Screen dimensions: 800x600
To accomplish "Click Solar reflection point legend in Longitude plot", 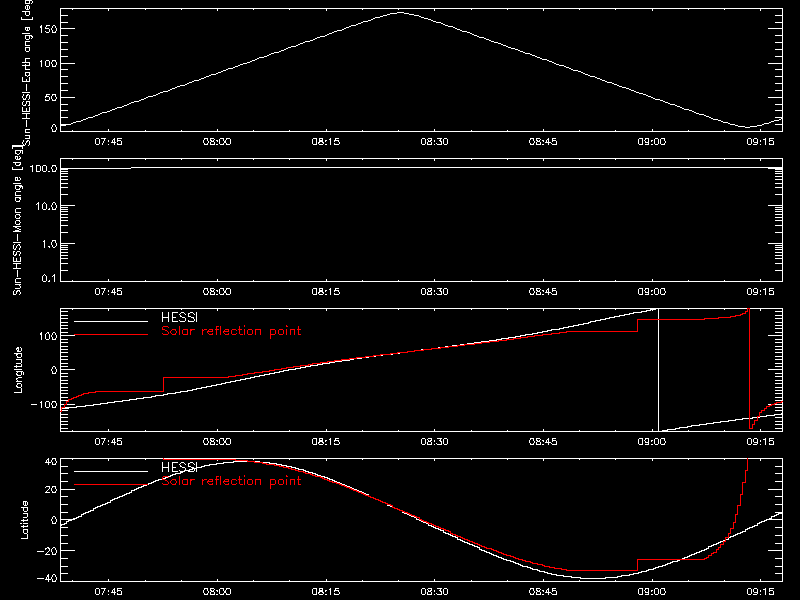I will pyautogui.click(x=231, y=331).
